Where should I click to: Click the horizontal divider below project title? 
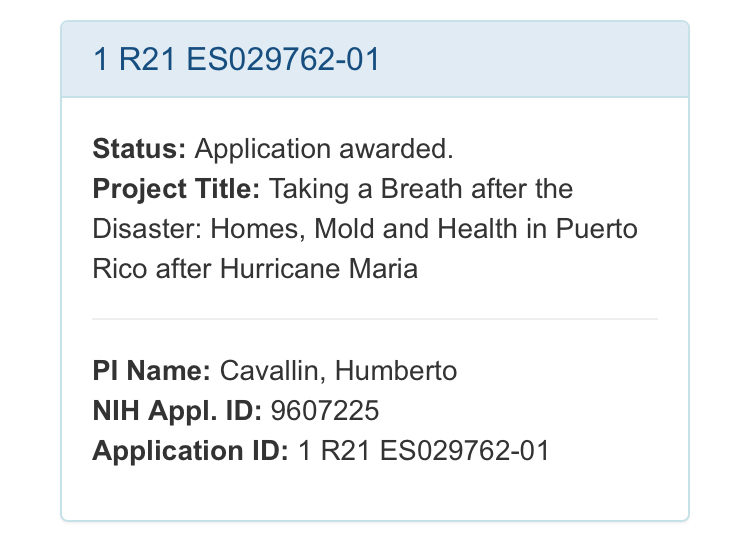coord(375,318)
